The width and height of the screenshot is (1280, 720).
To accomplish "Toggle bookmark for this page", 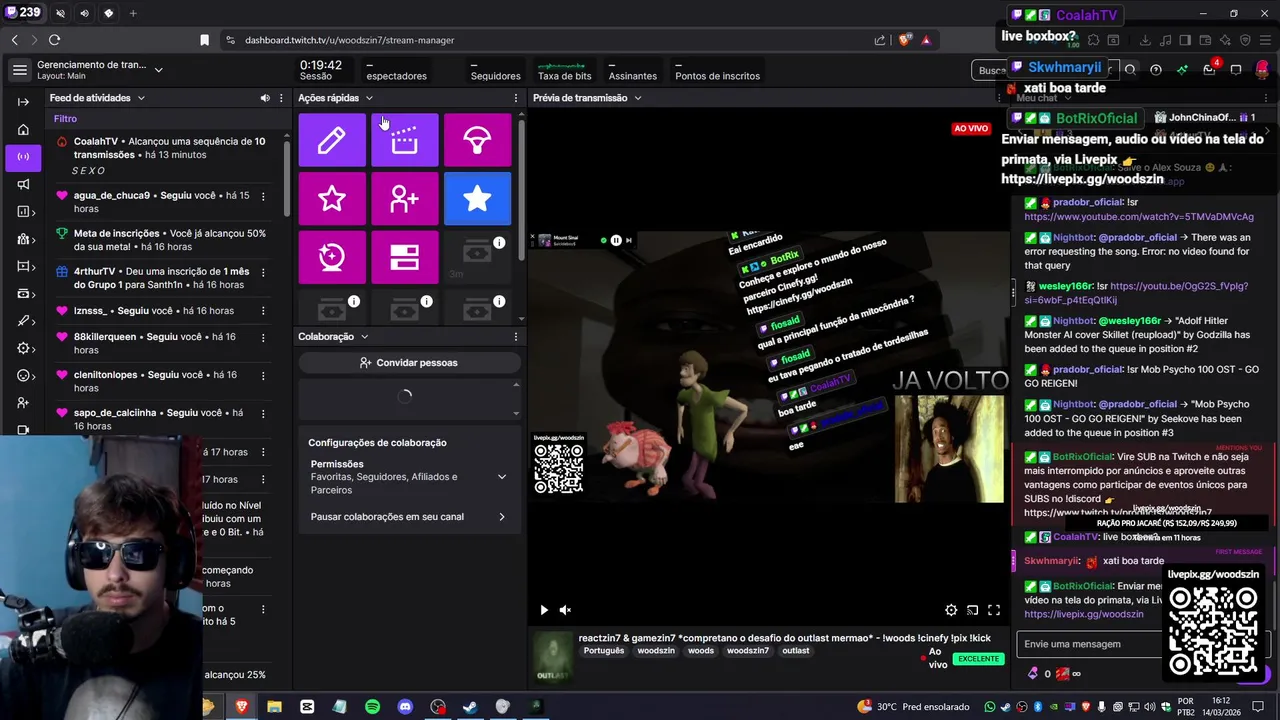I will (204, 40).
